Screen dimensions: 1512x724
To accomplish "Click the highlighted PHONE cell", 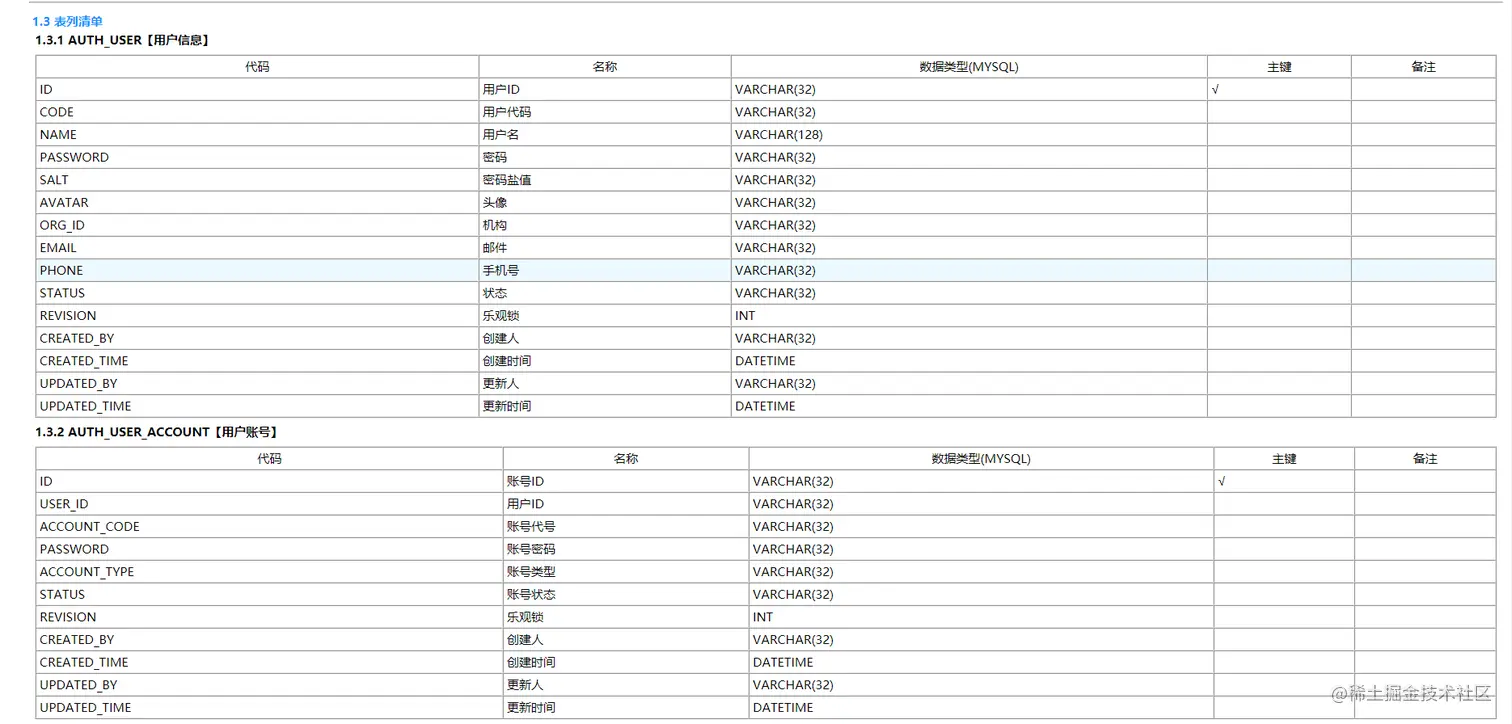I will pos(257,271).
